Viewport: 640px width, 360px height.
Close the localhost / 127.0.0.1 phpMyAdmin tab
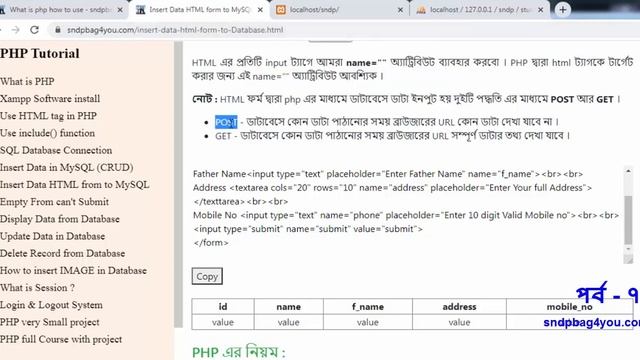pyautogui.click(x=540, y=10)
